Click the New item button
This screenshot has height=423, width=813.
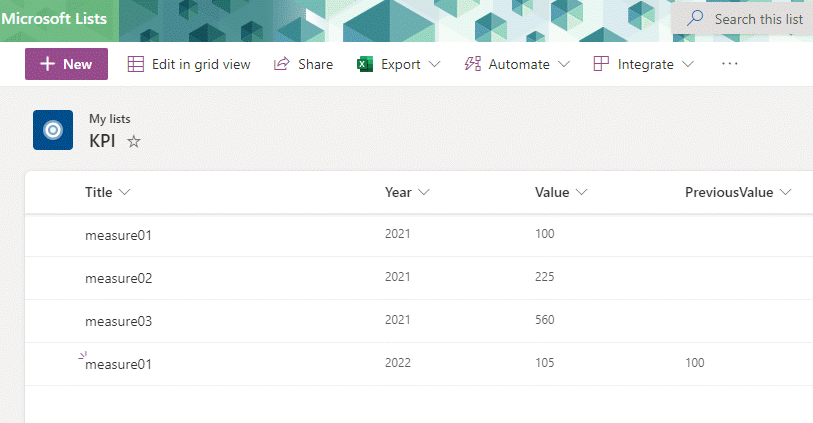click(x=66, y=64)
